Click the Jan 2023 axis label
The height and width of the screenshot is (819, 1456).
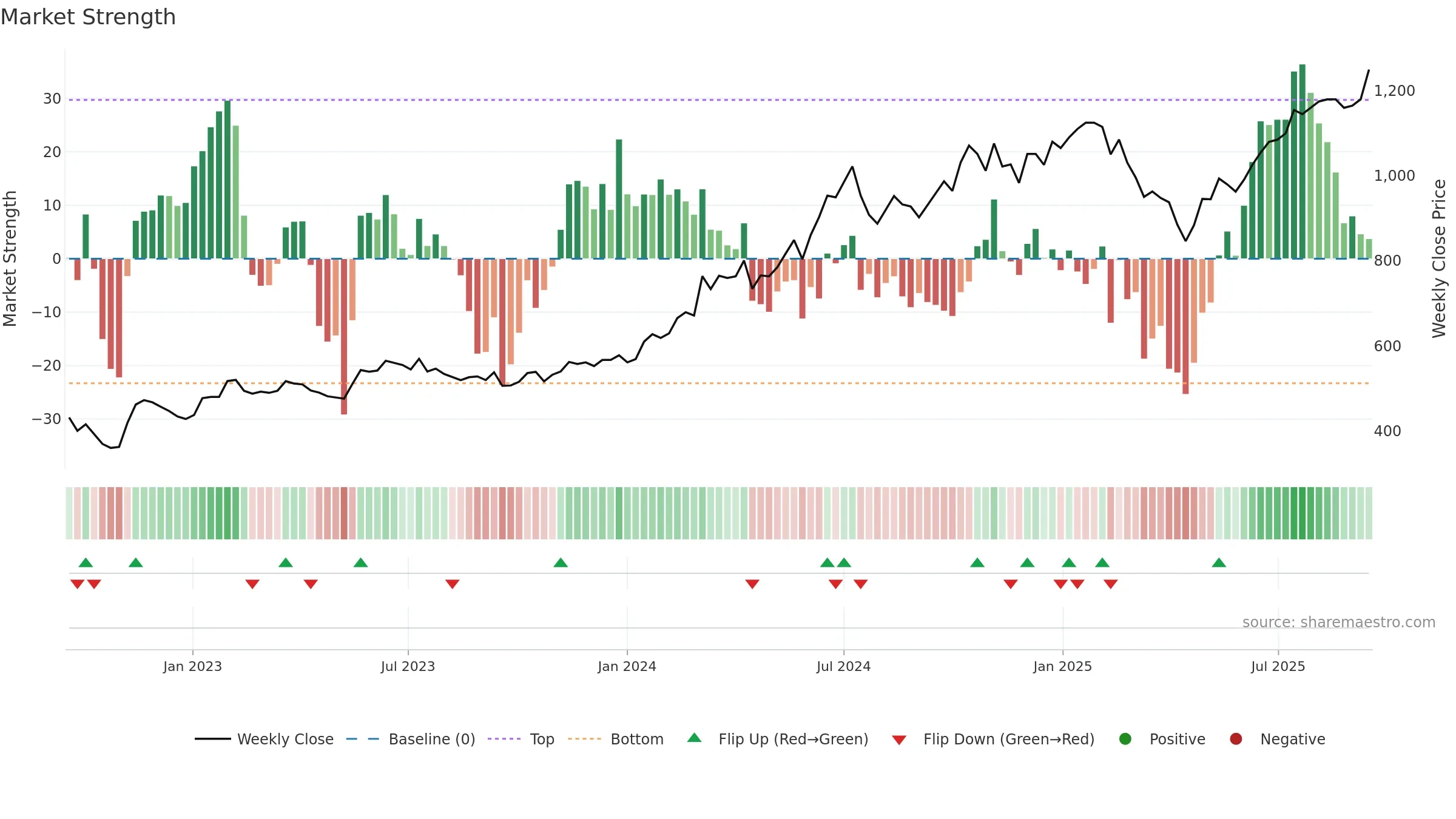[192, 666]
